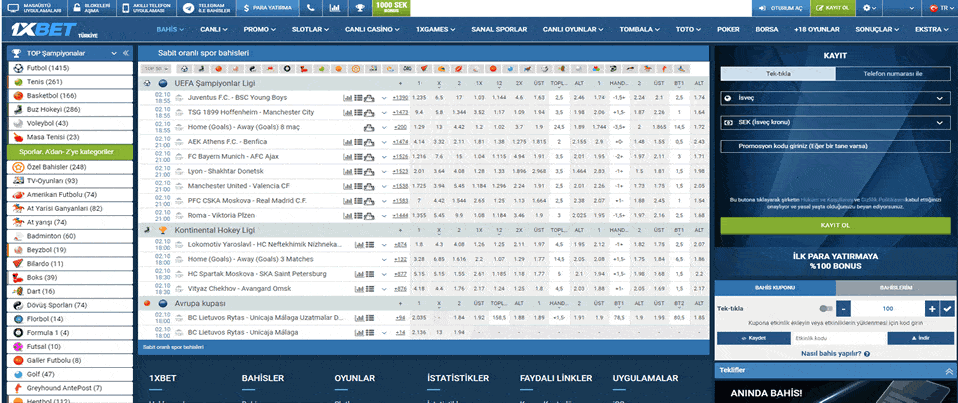
Task: Open statistics chart for Lokomotiv Yaroslavl match
Action: click(359, 245)
